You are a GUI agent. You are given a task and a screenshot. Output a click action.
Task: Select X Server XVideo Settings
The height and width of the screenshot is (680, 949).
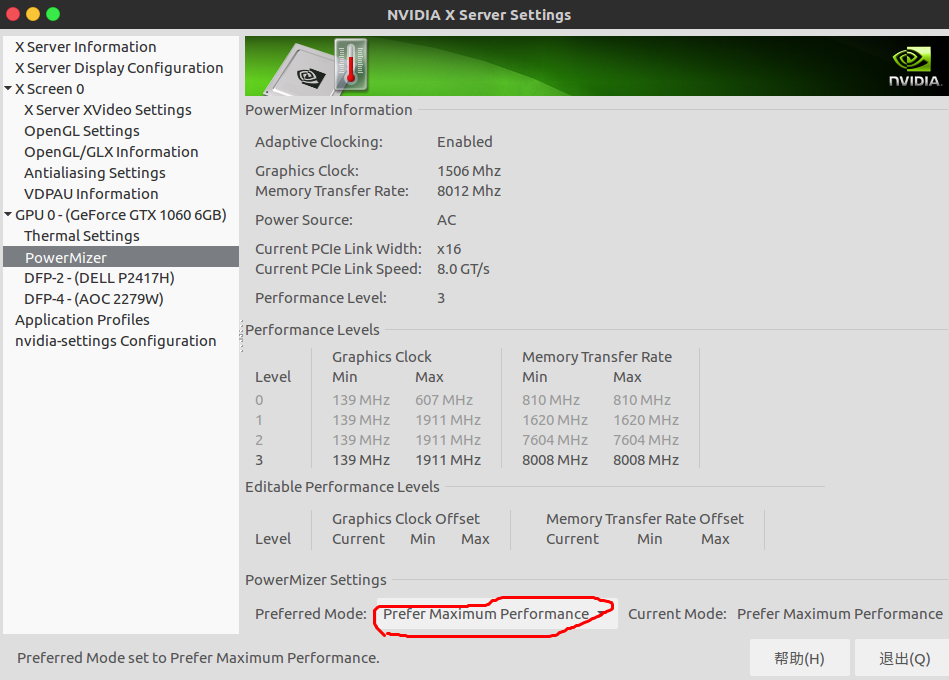109,109
